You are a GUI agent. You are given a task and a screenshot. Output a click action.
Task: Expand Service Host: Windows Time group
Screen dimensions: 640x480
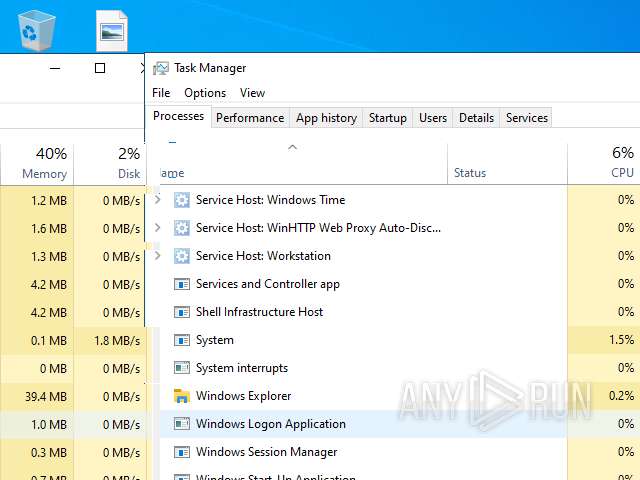(158, 200)
